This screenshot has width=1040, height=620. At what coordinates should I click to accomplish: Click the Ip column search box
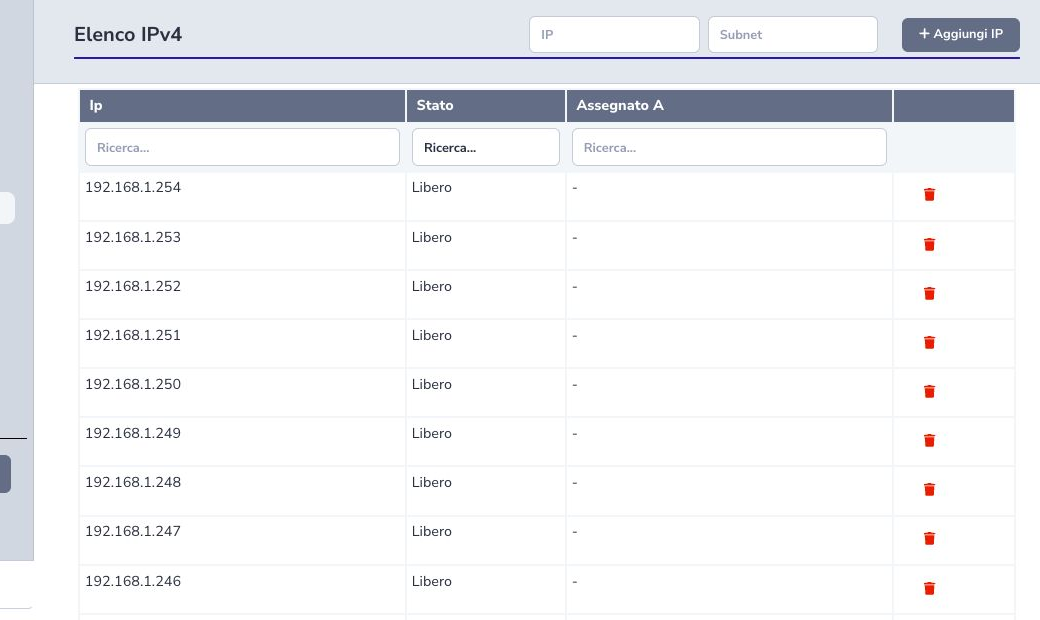242,147
